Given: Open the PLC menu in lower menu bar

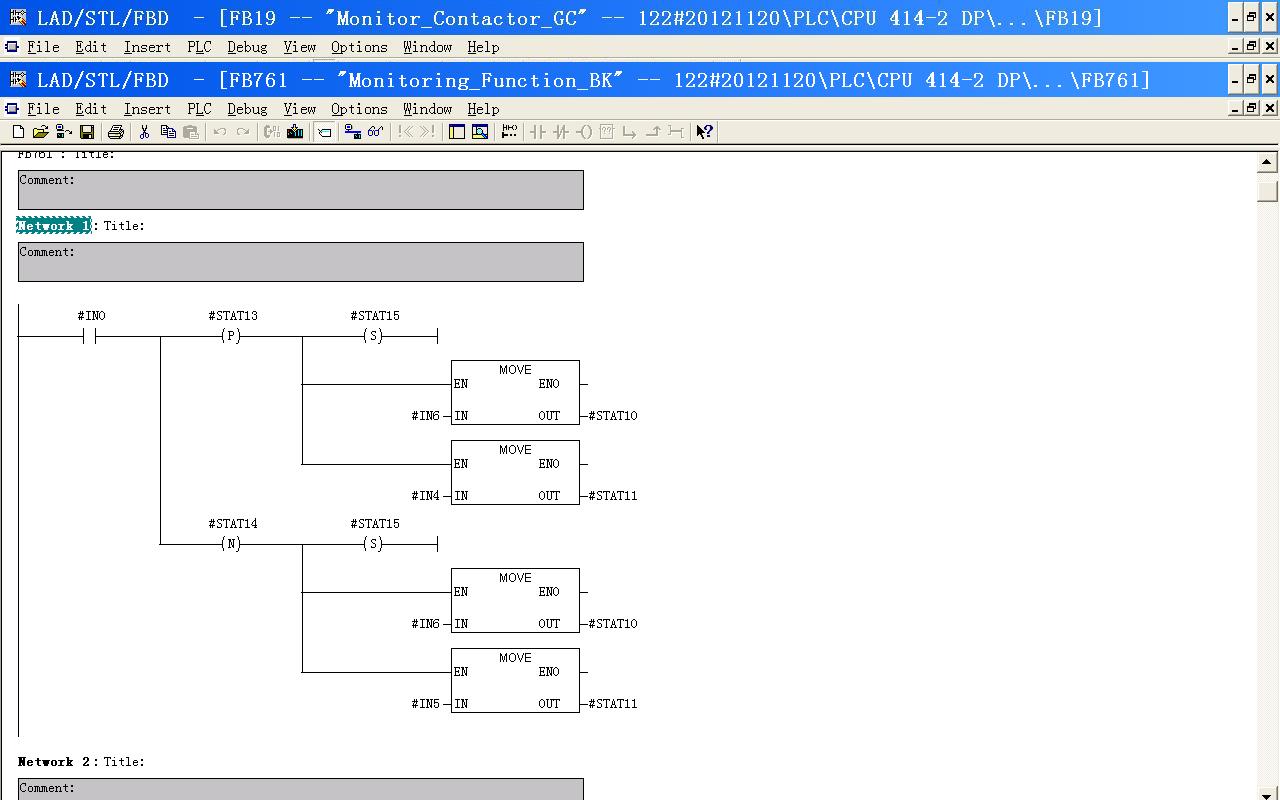Looking at the screenshot, I should coord(199,109).
